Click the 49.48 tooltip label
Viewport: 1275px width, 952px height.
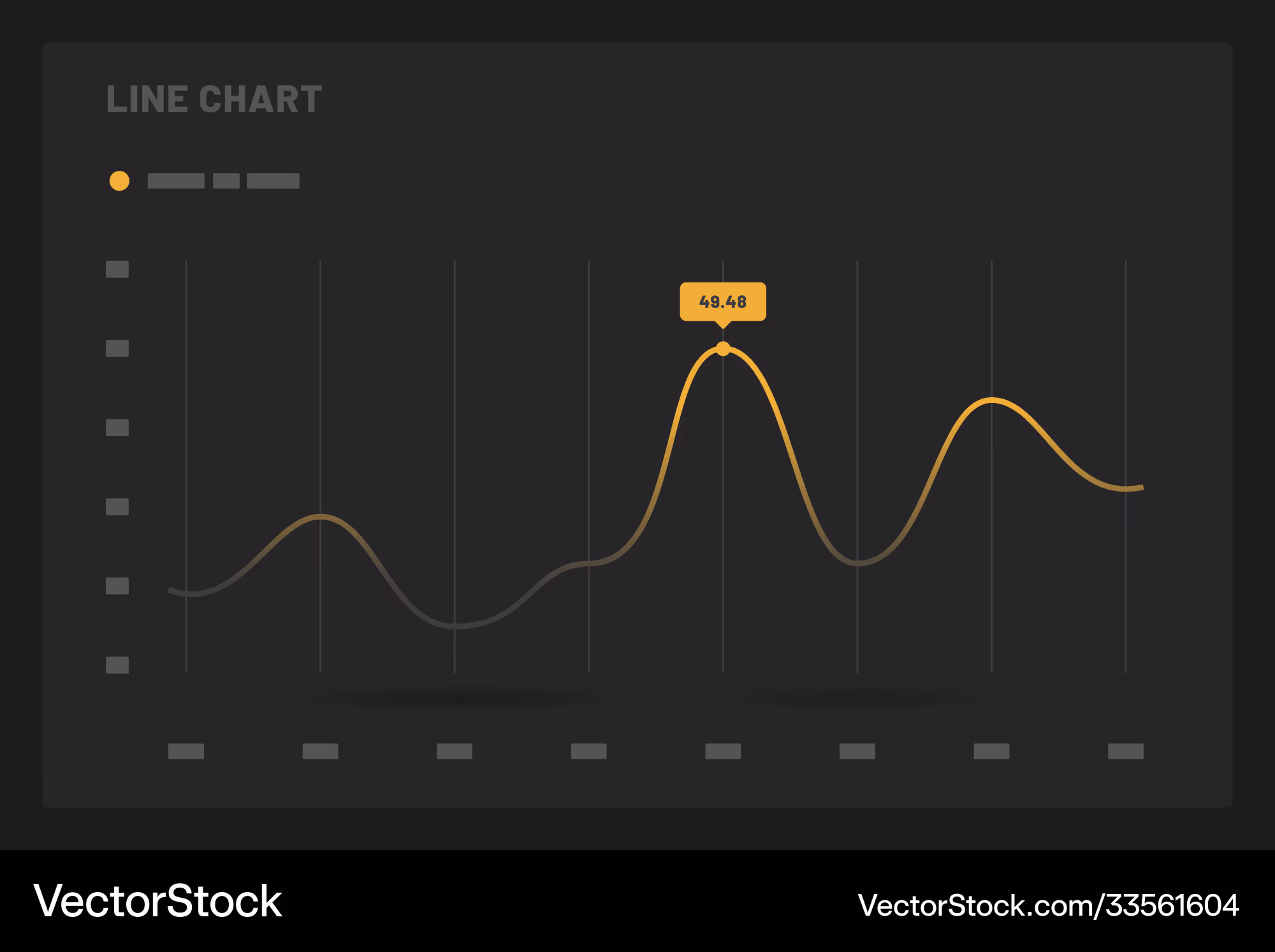pos(723,302)
